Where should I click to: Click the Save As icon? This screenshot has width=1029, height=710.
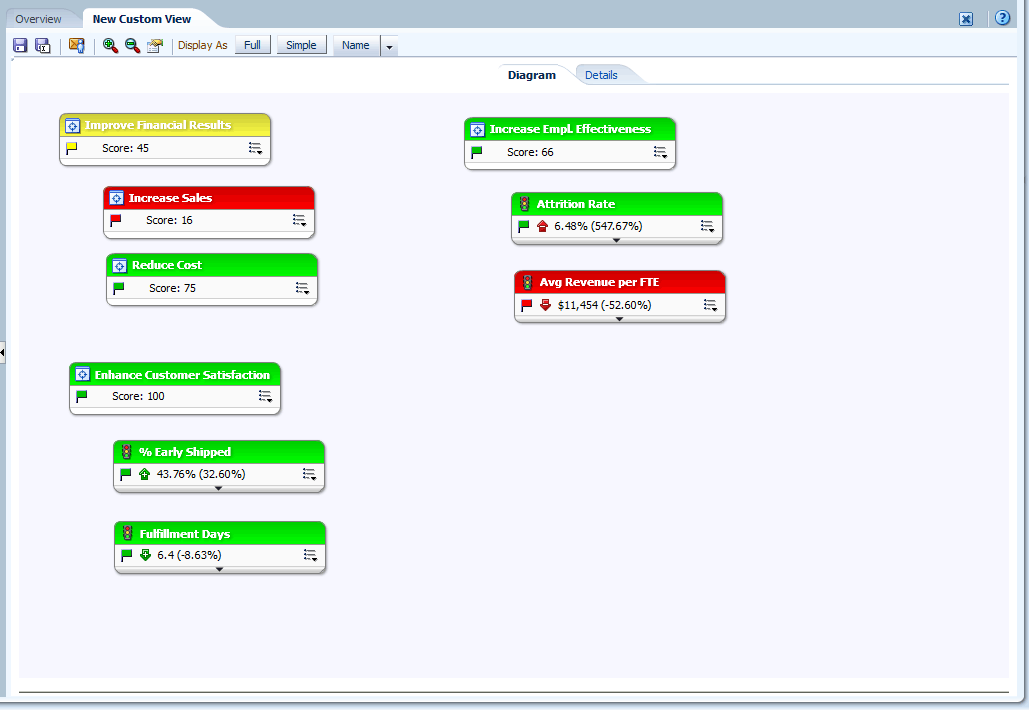tap(42, 45)
